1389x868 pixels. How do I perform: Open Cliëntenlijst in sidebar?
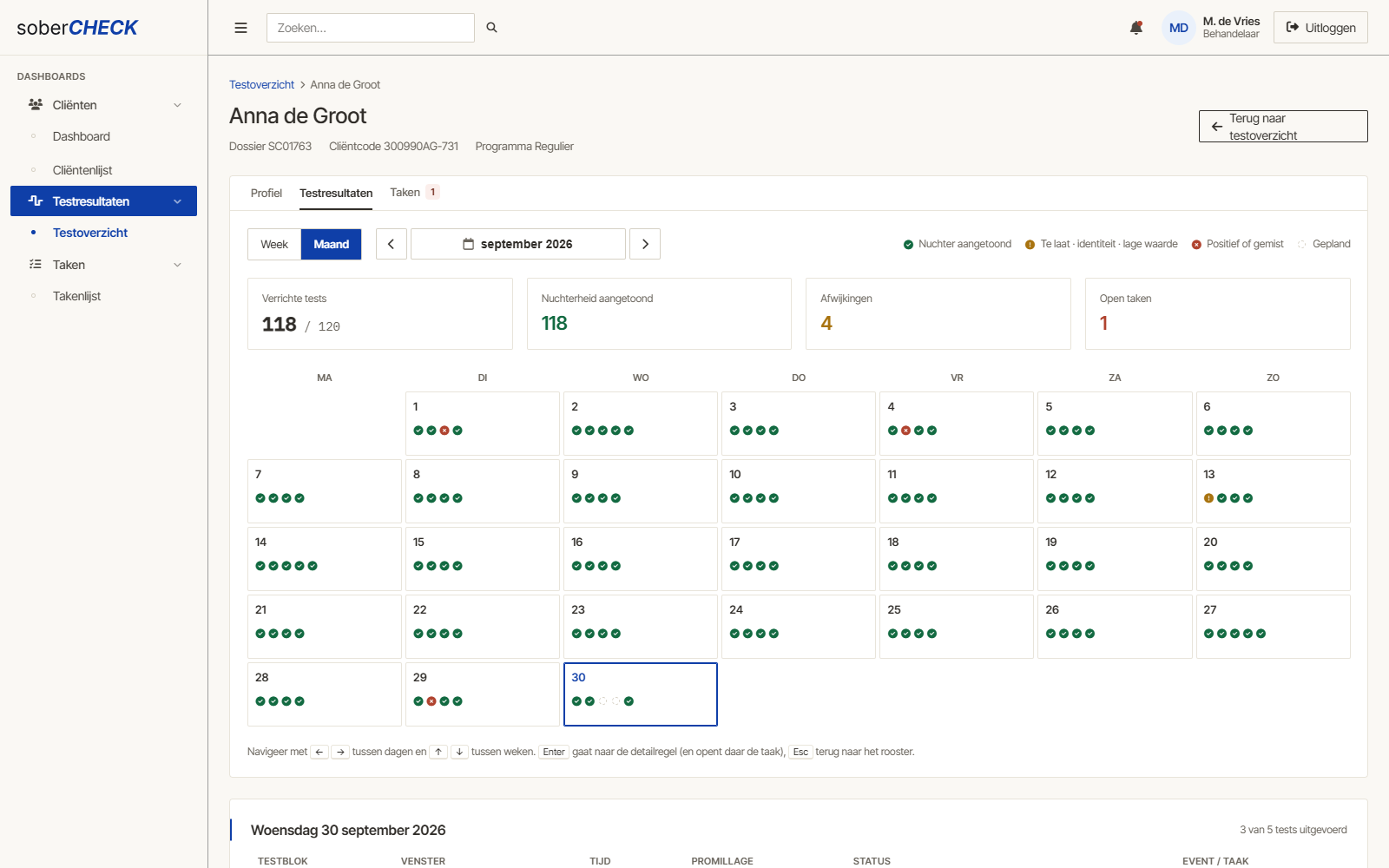click(x=82, y=170)
